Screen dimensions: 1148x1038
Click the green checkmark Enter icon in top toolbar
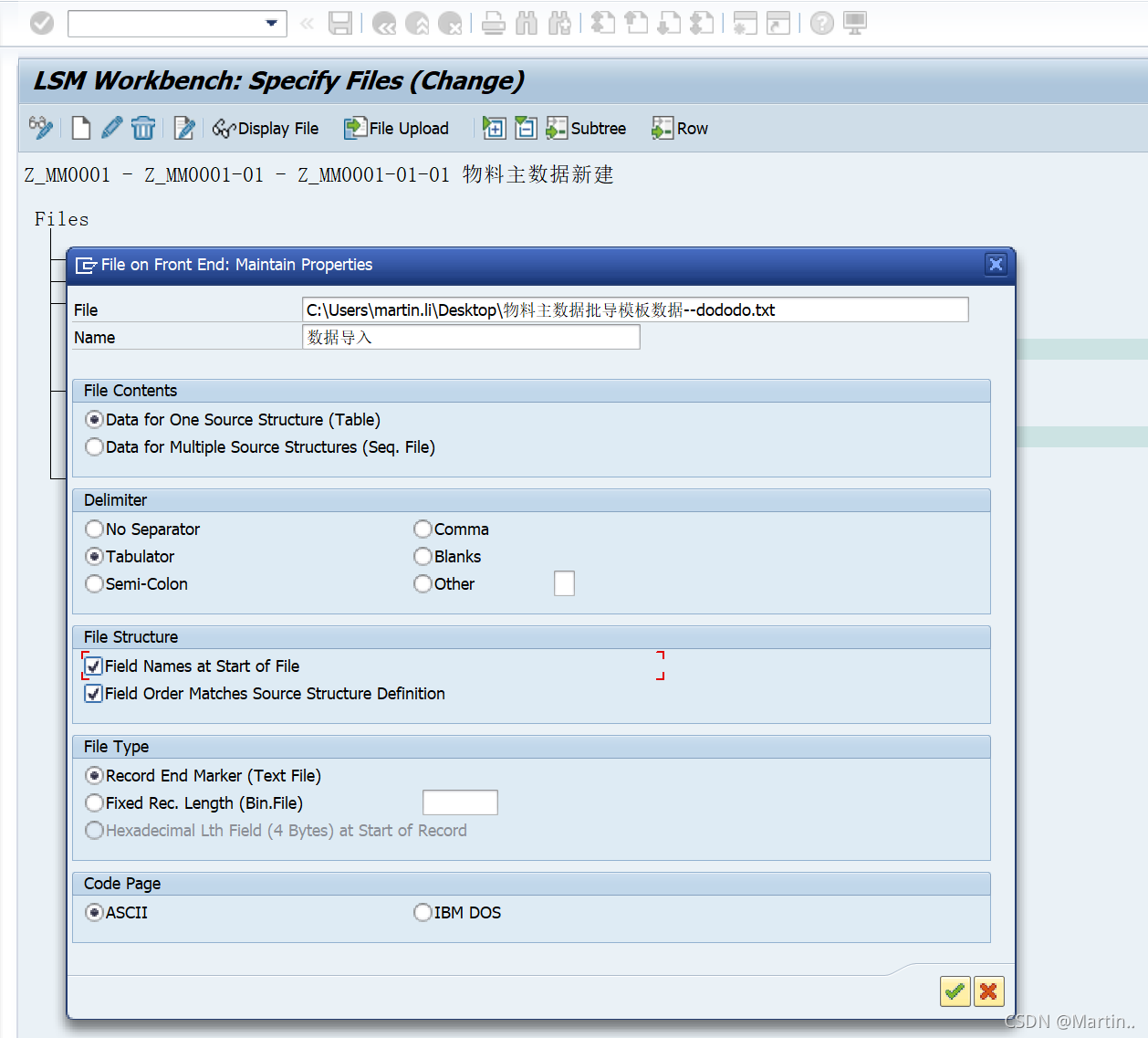[x=42, y=23]
